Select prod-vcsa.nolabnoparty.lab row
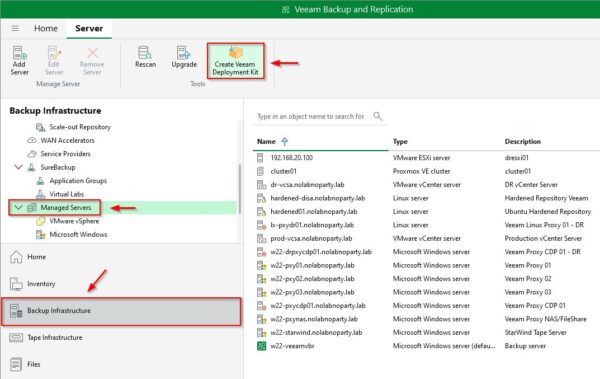This screenshot has width=600, height=379. click(426, 238)
